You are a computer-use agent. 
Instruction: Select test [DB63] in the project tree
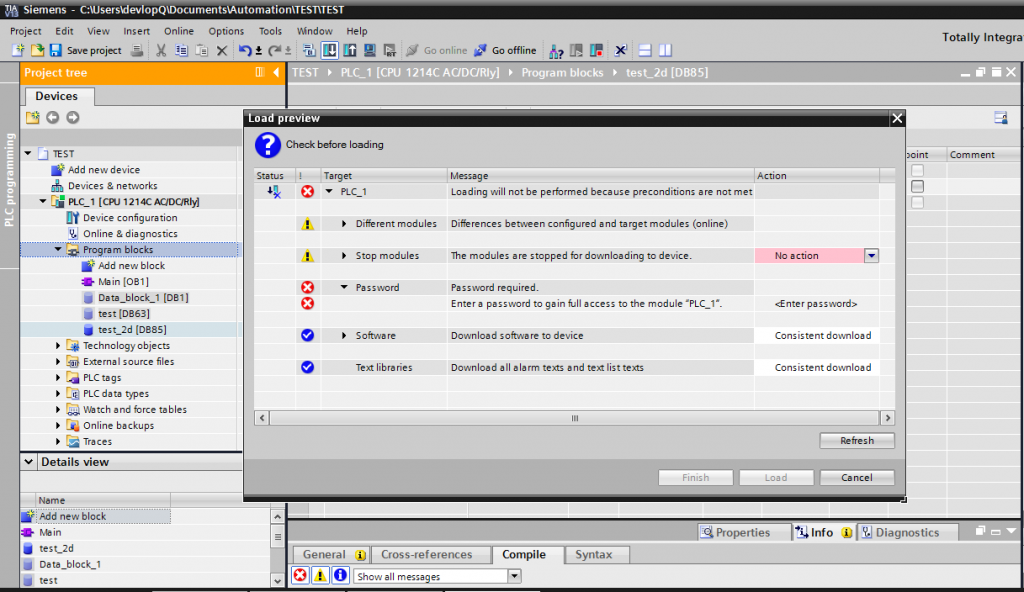coord(123,314)
